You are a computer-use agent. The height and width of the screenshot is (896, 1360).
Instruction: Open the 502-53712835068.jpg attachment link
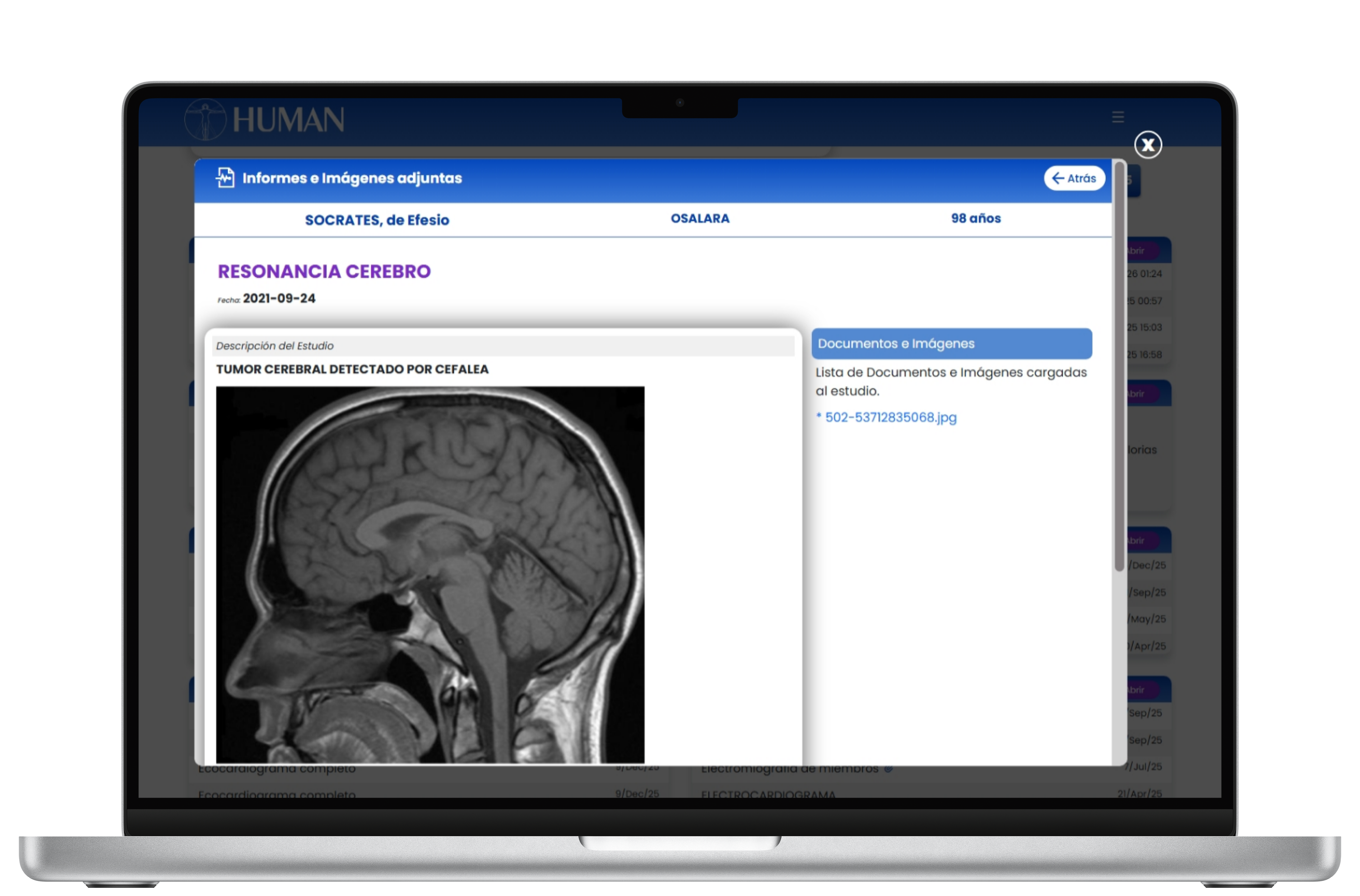point(890,417)
